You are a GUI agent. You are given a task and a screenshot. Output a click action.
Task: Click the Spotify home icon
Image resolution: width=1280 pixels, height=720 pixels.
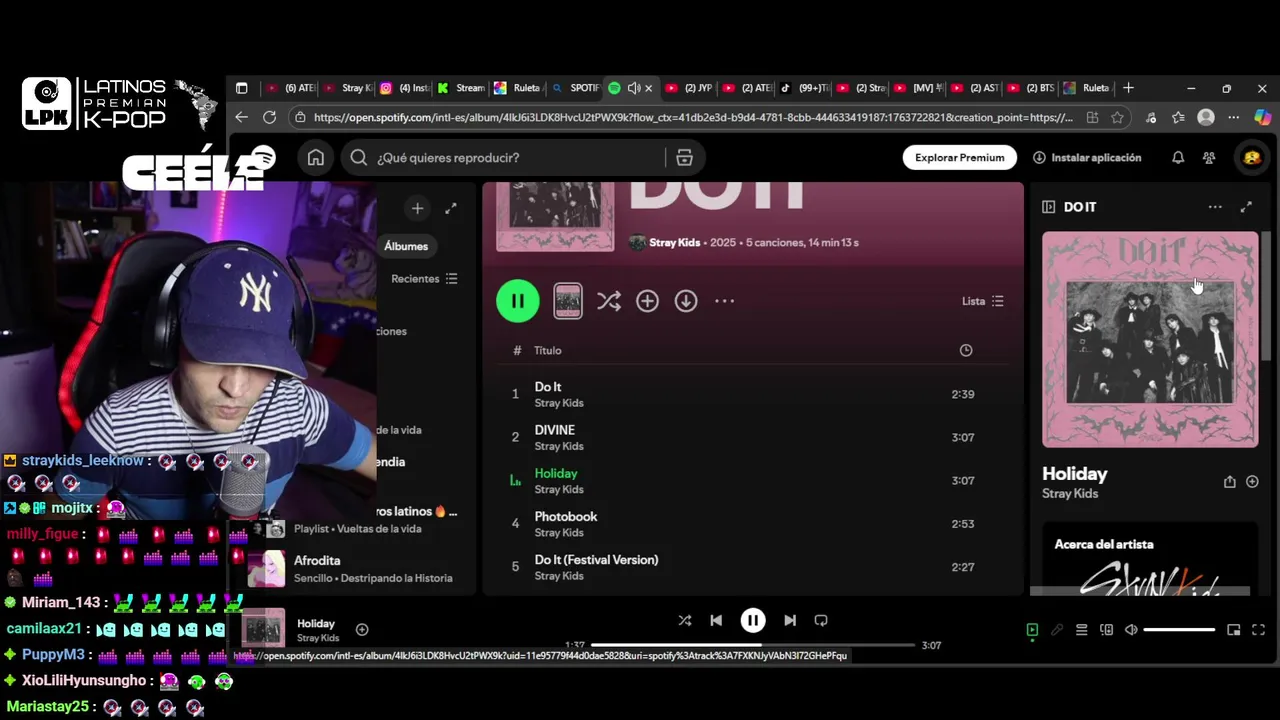[x=316, y=157]
